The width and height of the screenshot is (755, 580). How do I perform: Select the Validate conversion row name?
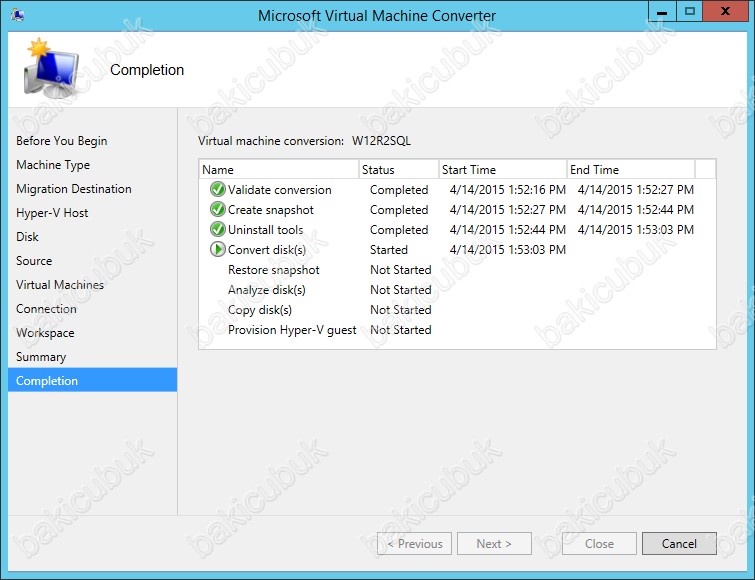click(280, 190)
